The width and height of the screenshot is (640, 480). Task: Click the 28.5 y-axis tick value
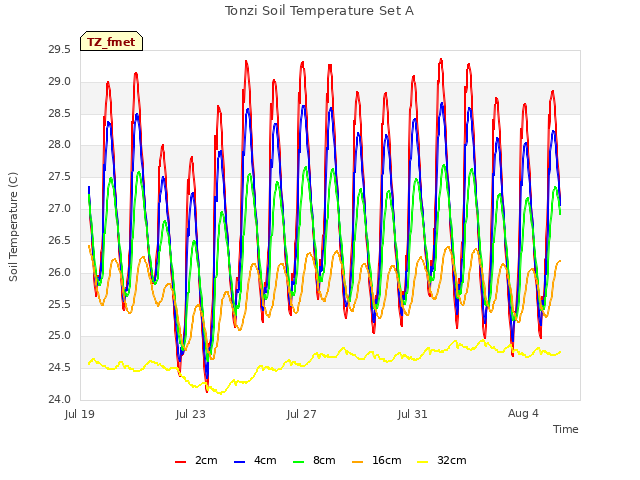click(x=60, y=113)
